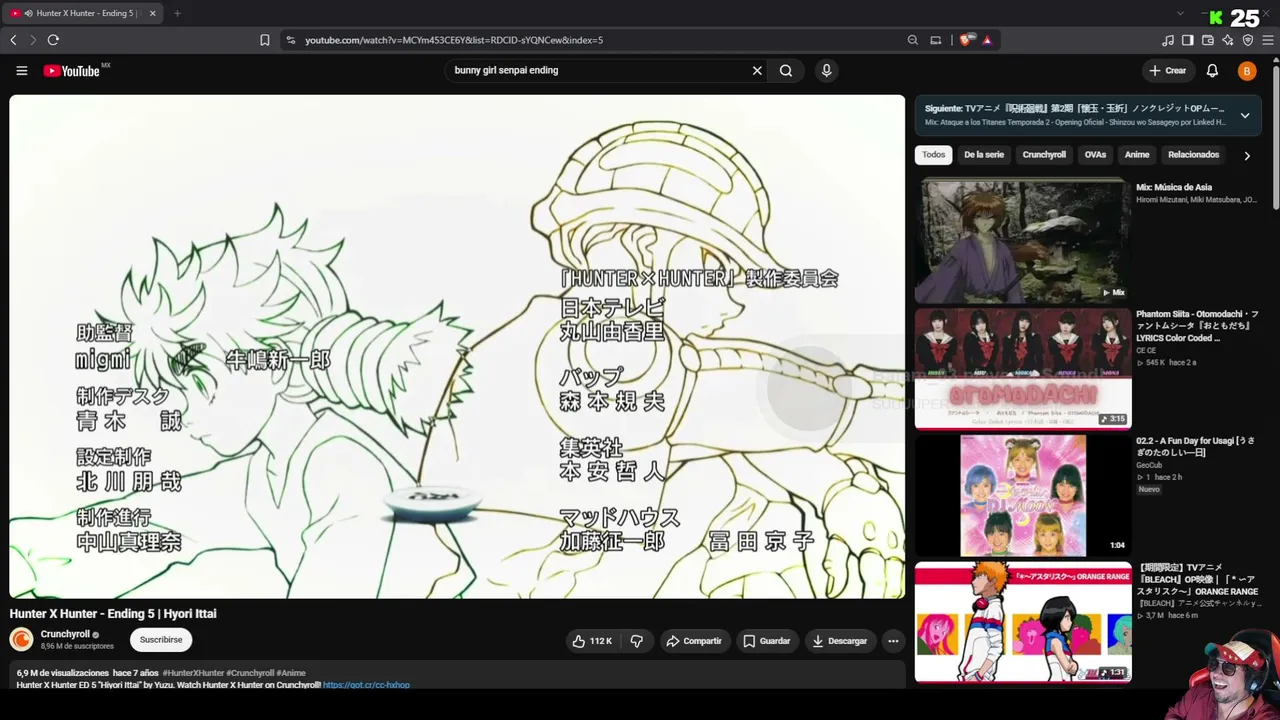
Task: Open the account avatar menu
Action: pos(1246,71)
